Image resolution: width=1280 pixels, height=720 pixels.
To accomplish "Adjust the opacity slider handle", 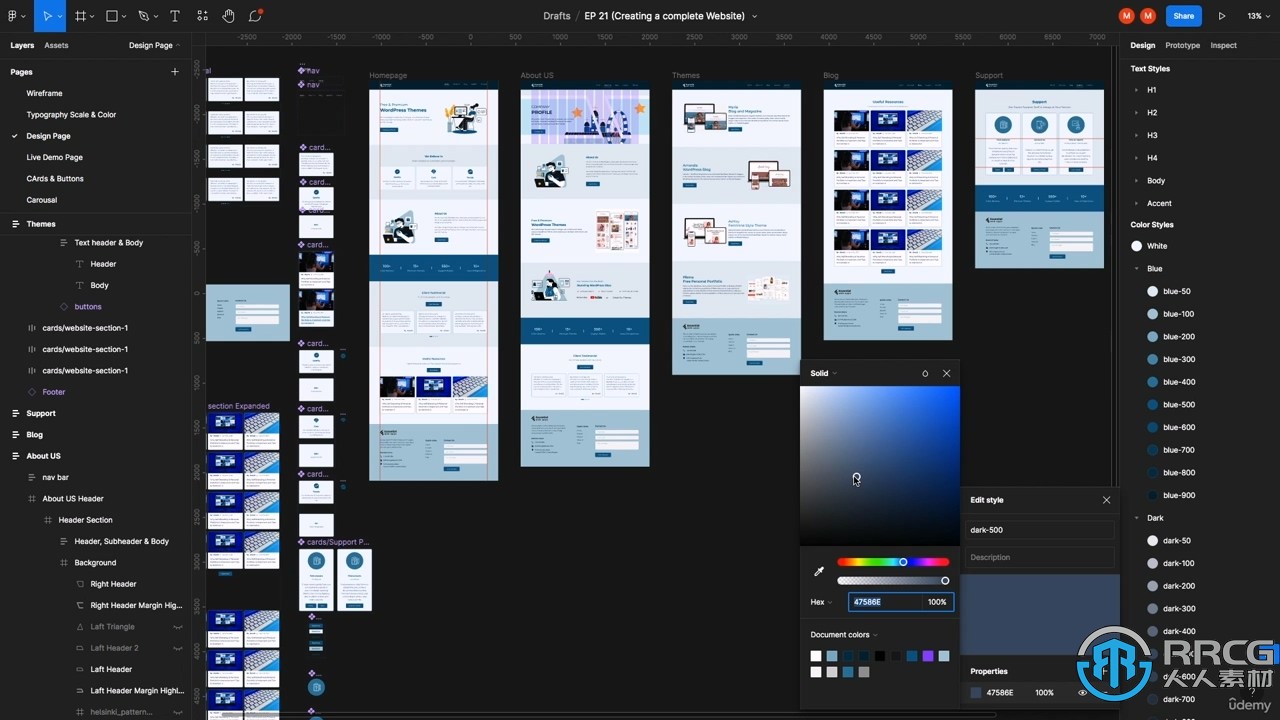I will pos(945,580).
